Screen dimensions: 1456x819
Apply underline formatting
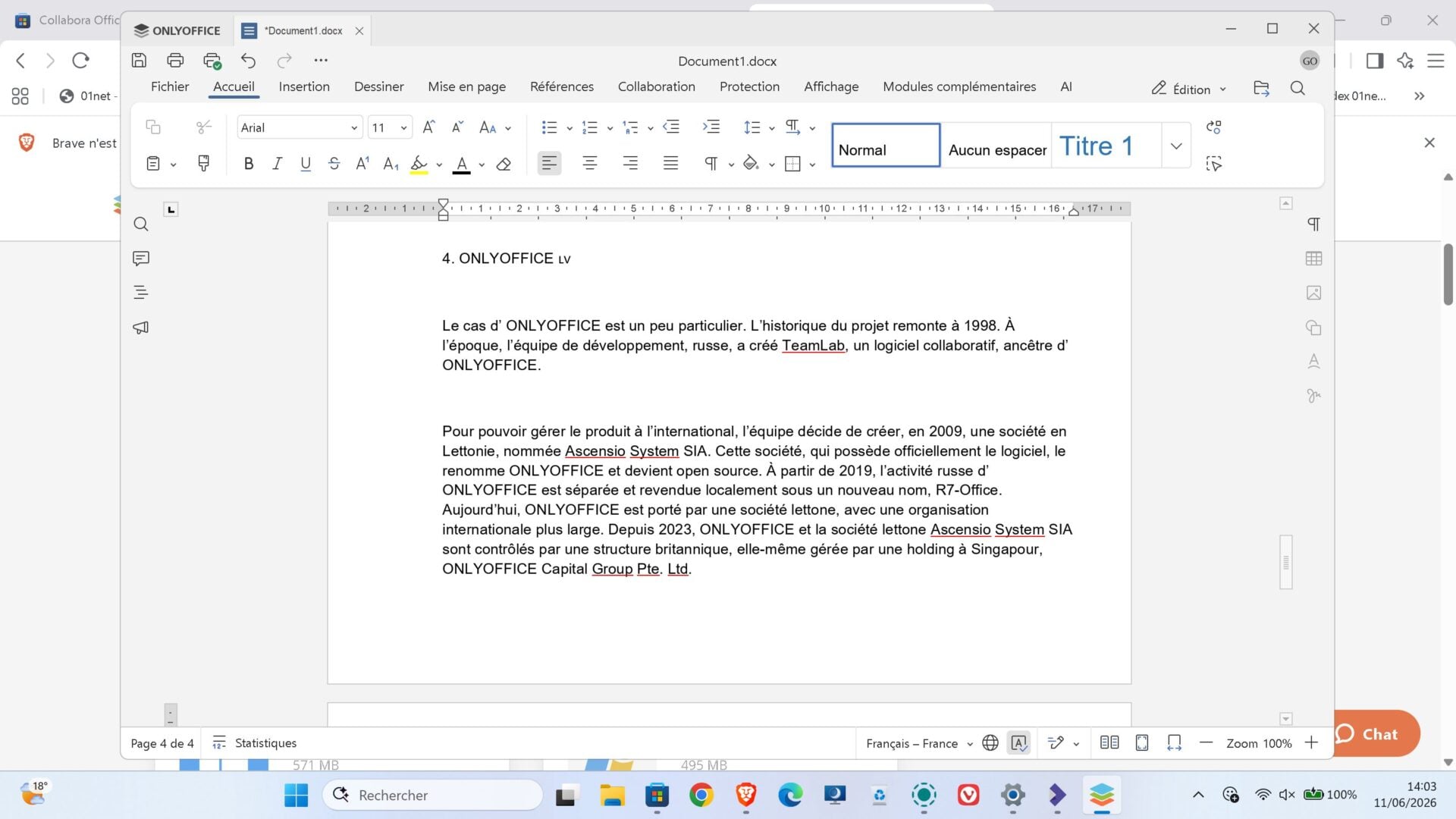[x=306, y=163]
